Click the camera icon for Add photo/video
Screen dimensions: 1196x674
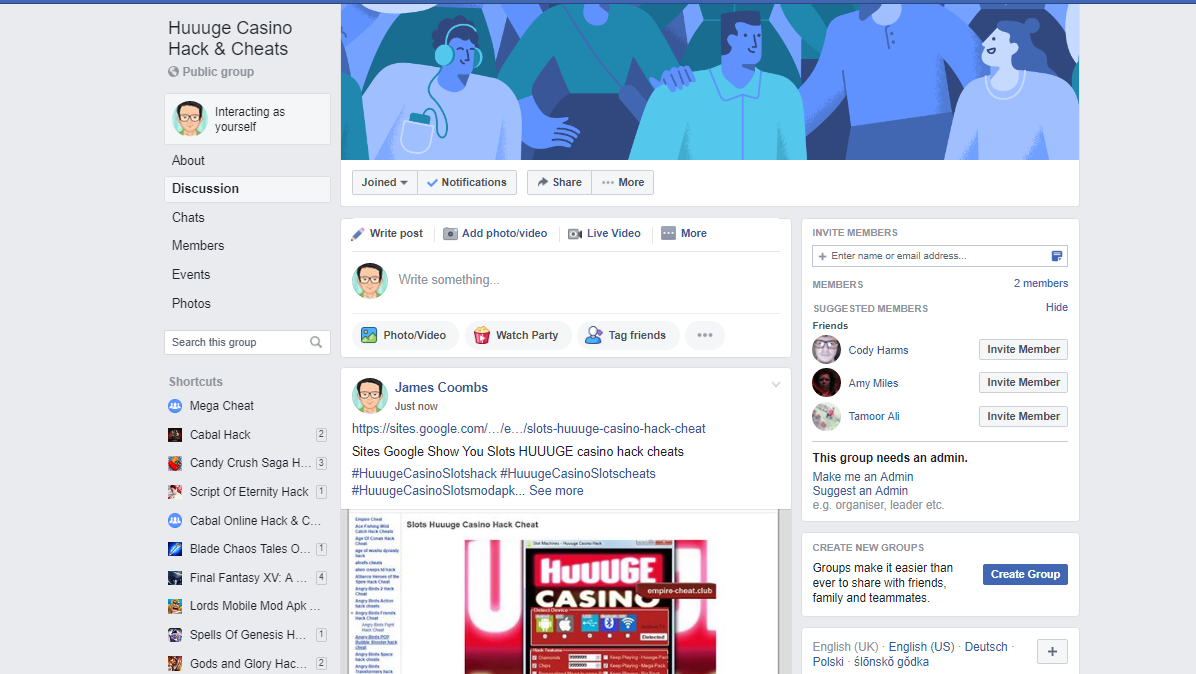click(451, 233)
